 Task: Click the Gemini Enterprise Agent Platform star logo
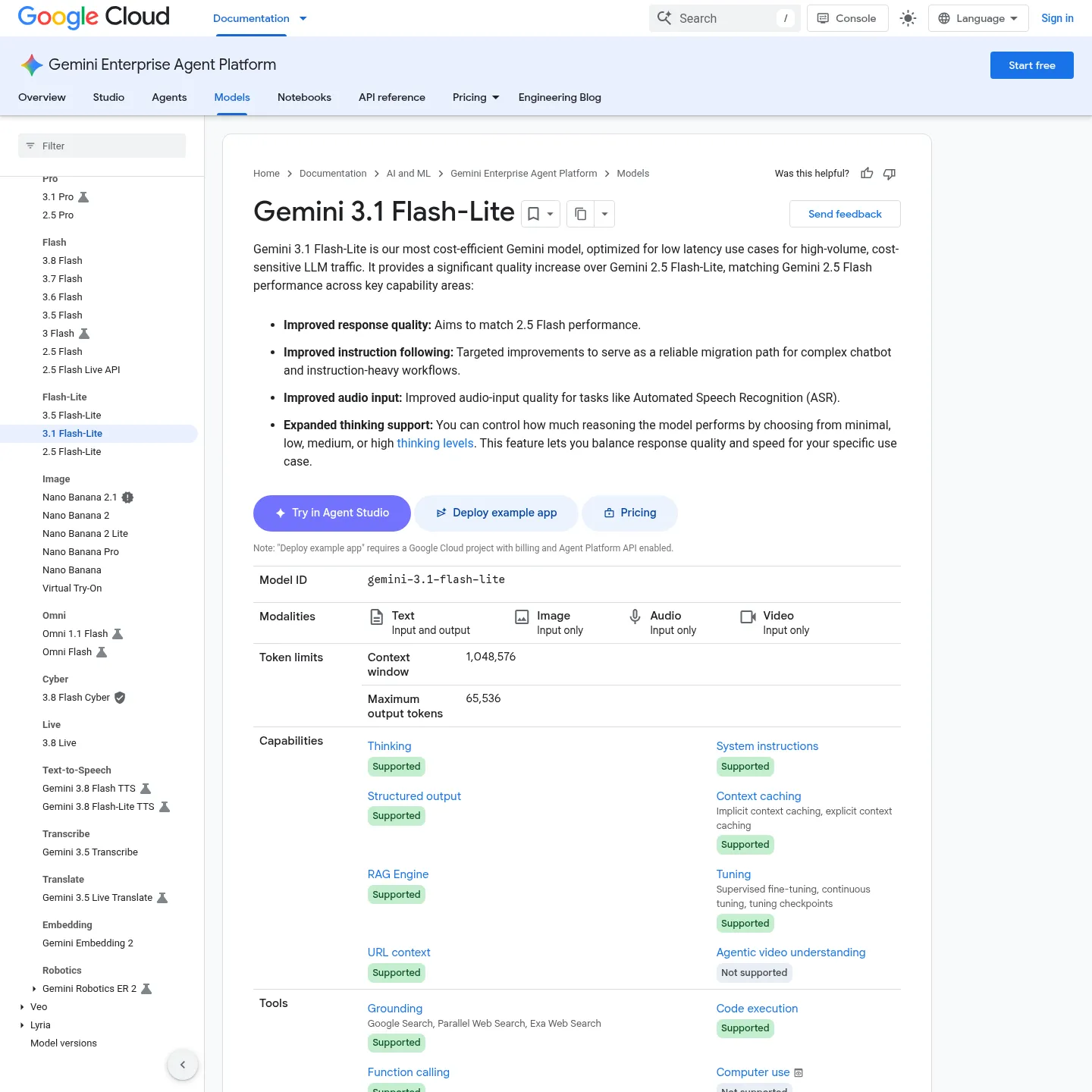[x=32, y=65]
